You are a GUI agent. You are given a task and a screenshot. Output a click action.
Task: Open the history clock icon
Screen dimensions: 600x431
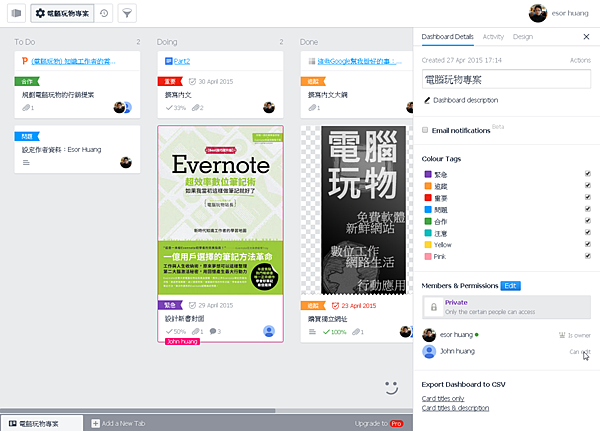[x=104, y=13]
